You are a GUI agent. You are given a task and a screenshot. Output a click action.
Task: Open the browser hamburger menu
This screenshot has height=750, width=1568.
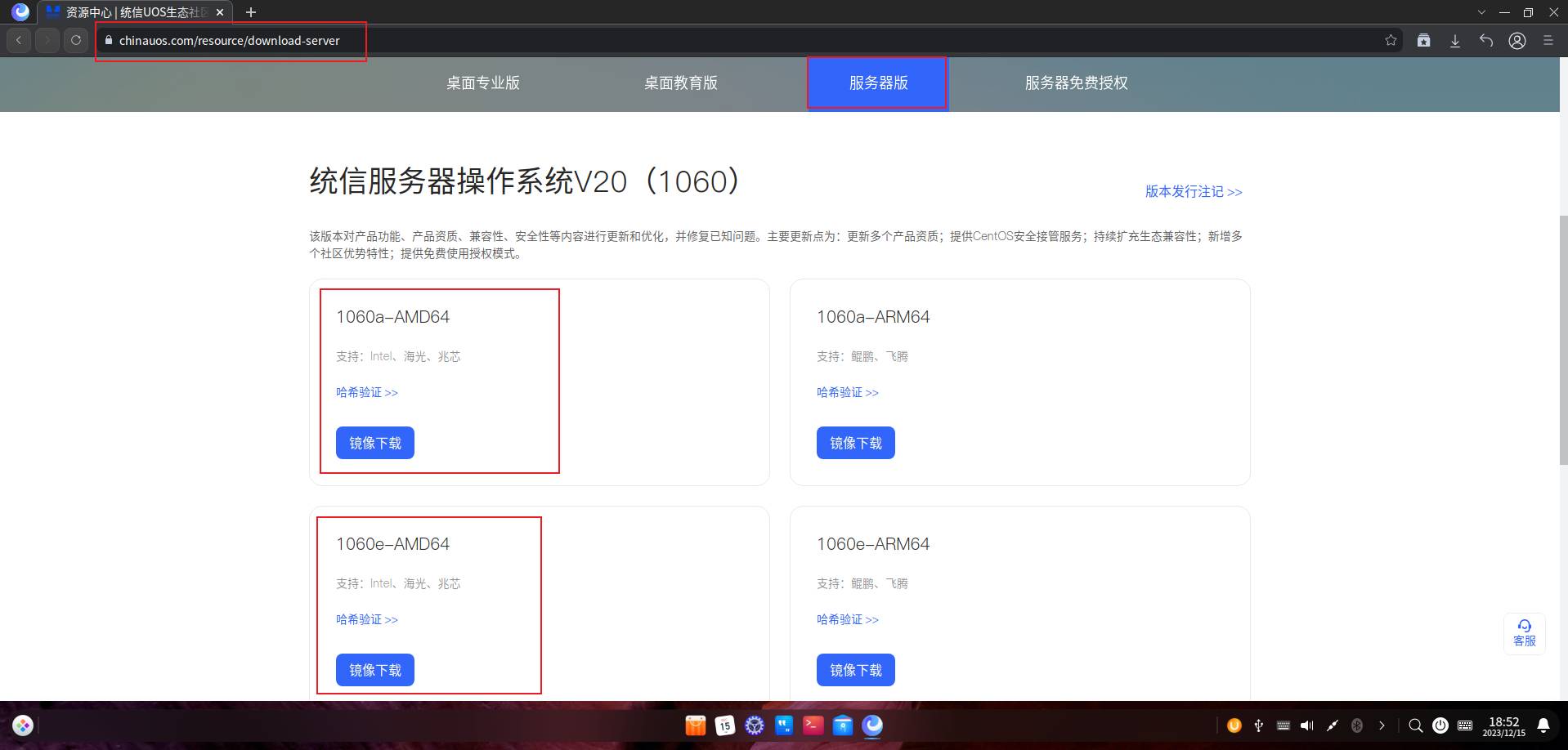point(1548,40)
